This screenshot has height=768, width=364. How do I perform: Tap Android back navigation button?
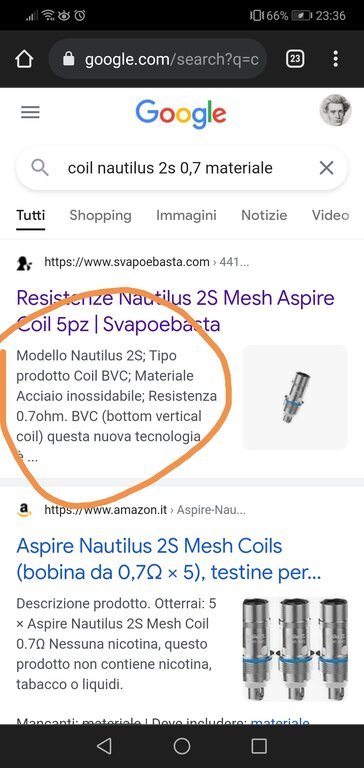click(x=104, y=746)
